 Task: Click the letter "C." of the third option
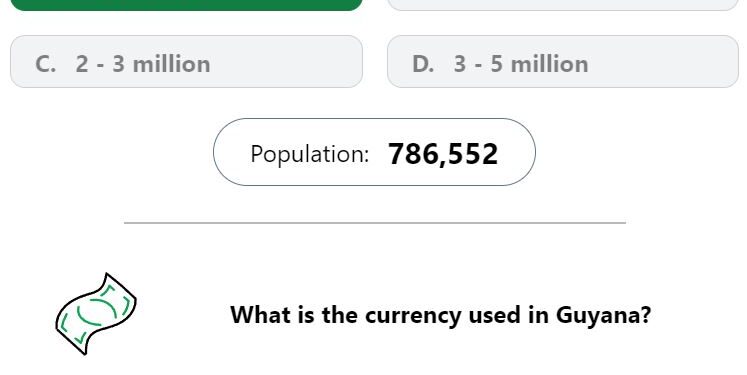coord(46,64)
